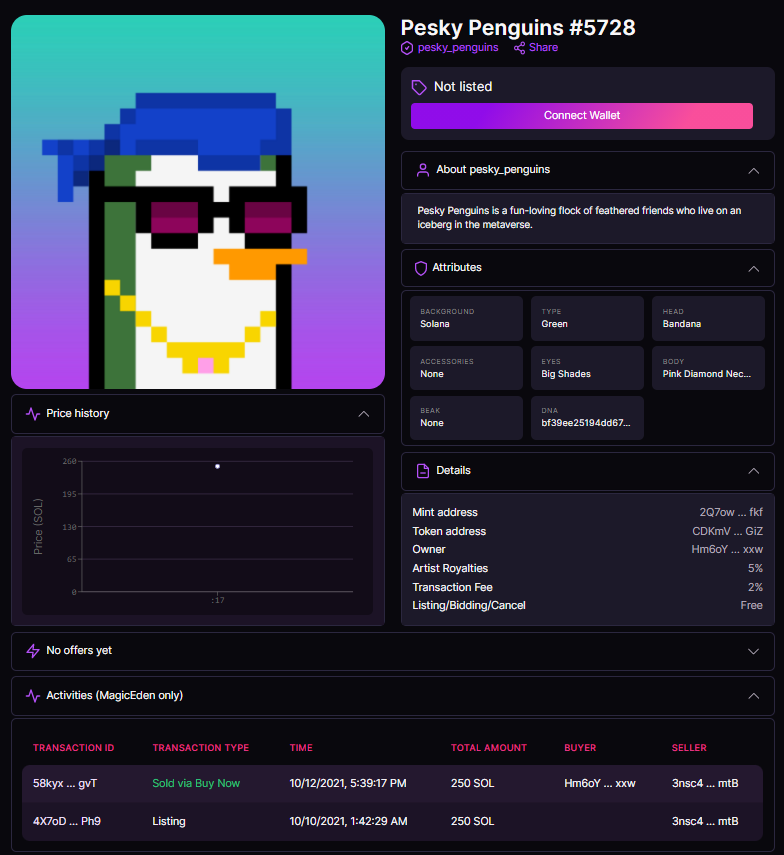
Task: Click the Artist Royalties 5% value
Action: tap(755, 568)
